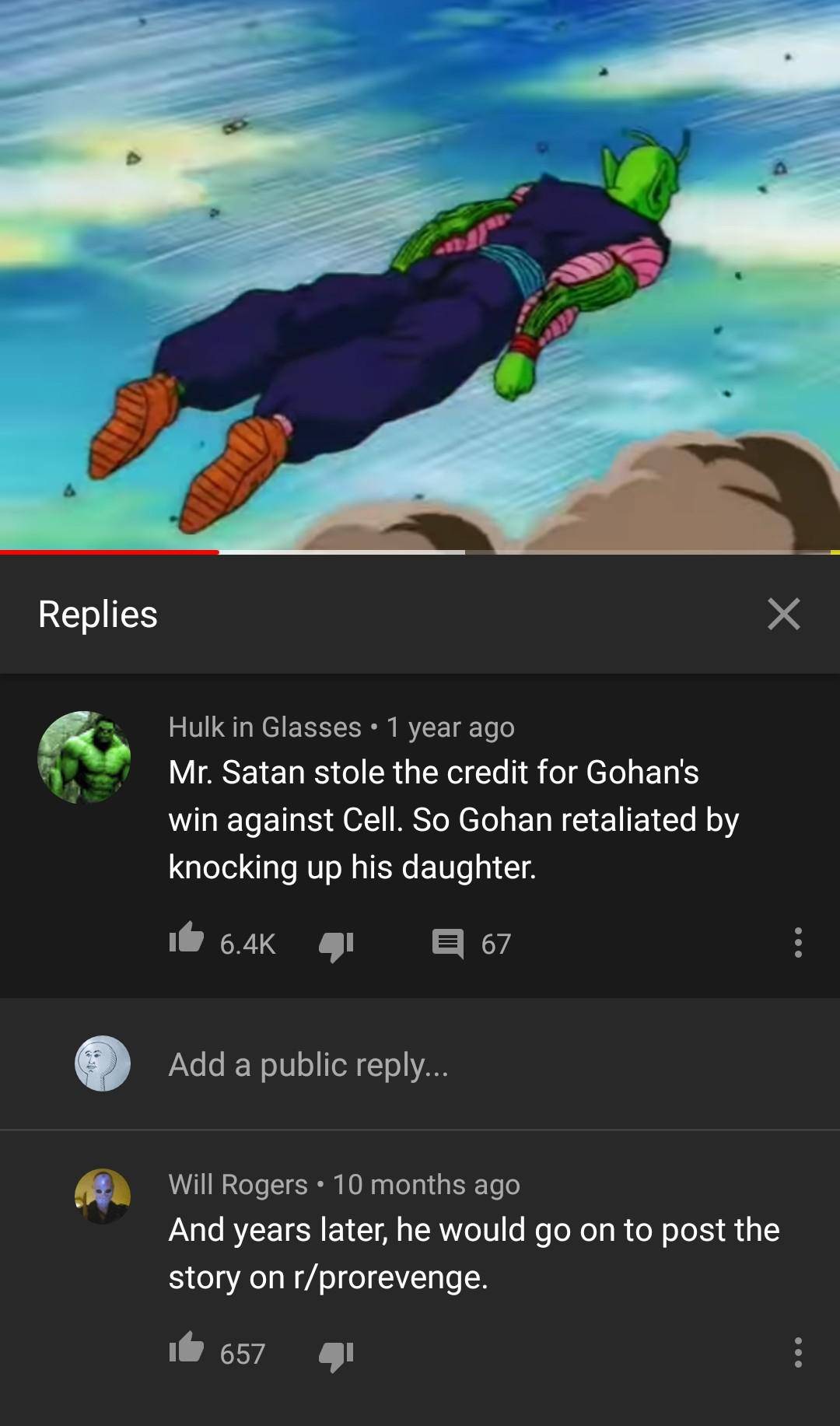Close the Replies panel with X
This screenshot has height=1426, width=840.
click(x=783, y=614)
